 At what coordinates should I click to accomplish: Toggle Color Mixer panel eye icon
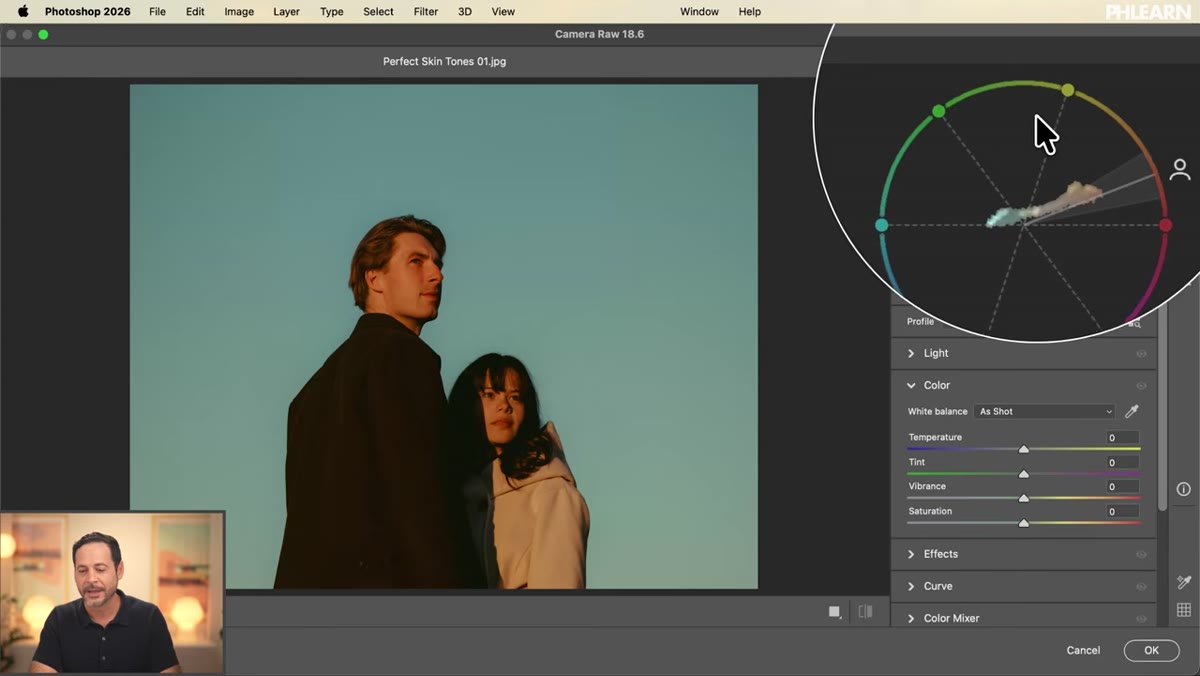click(1141, 618)
